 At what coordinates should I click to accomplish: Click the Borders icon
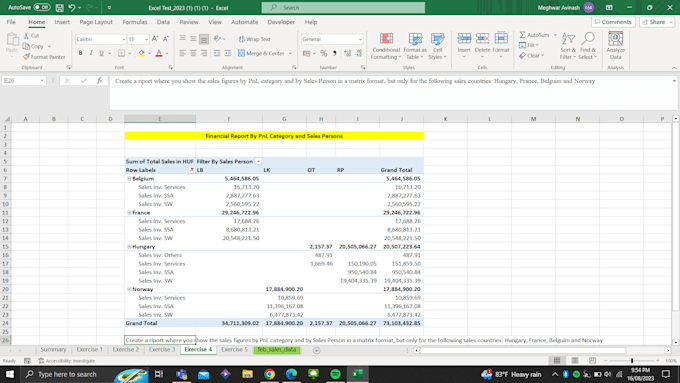121,53
